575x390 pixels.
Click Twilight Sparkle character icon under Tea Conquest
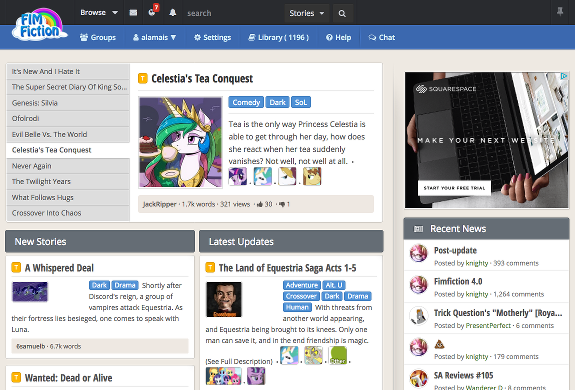coord(238,176)
